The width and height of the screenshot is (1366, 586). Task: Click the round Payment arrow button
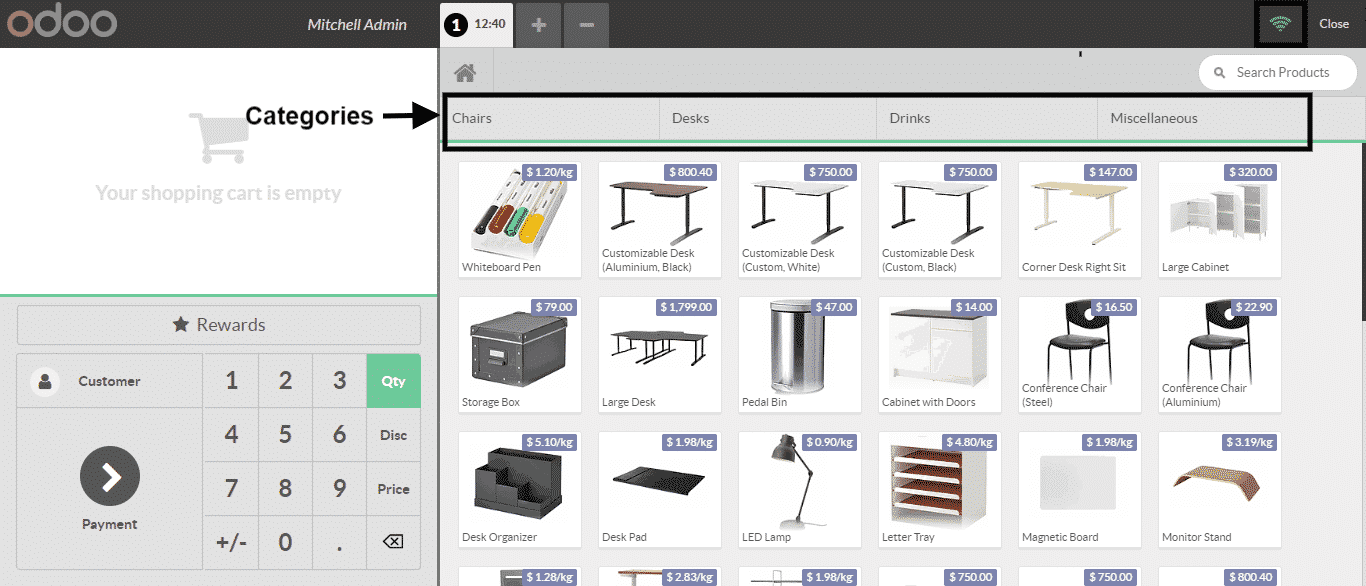110,477
